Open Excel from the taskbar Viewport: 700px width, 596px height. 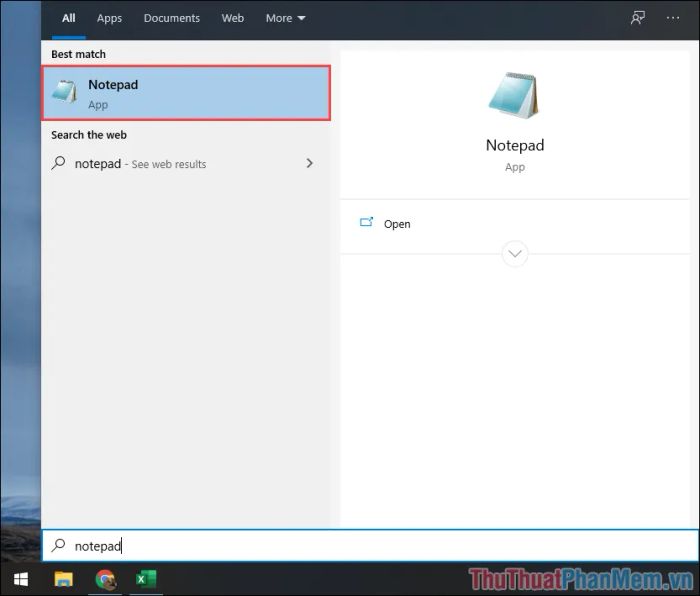pyautogui.click(x=146, y=579)
